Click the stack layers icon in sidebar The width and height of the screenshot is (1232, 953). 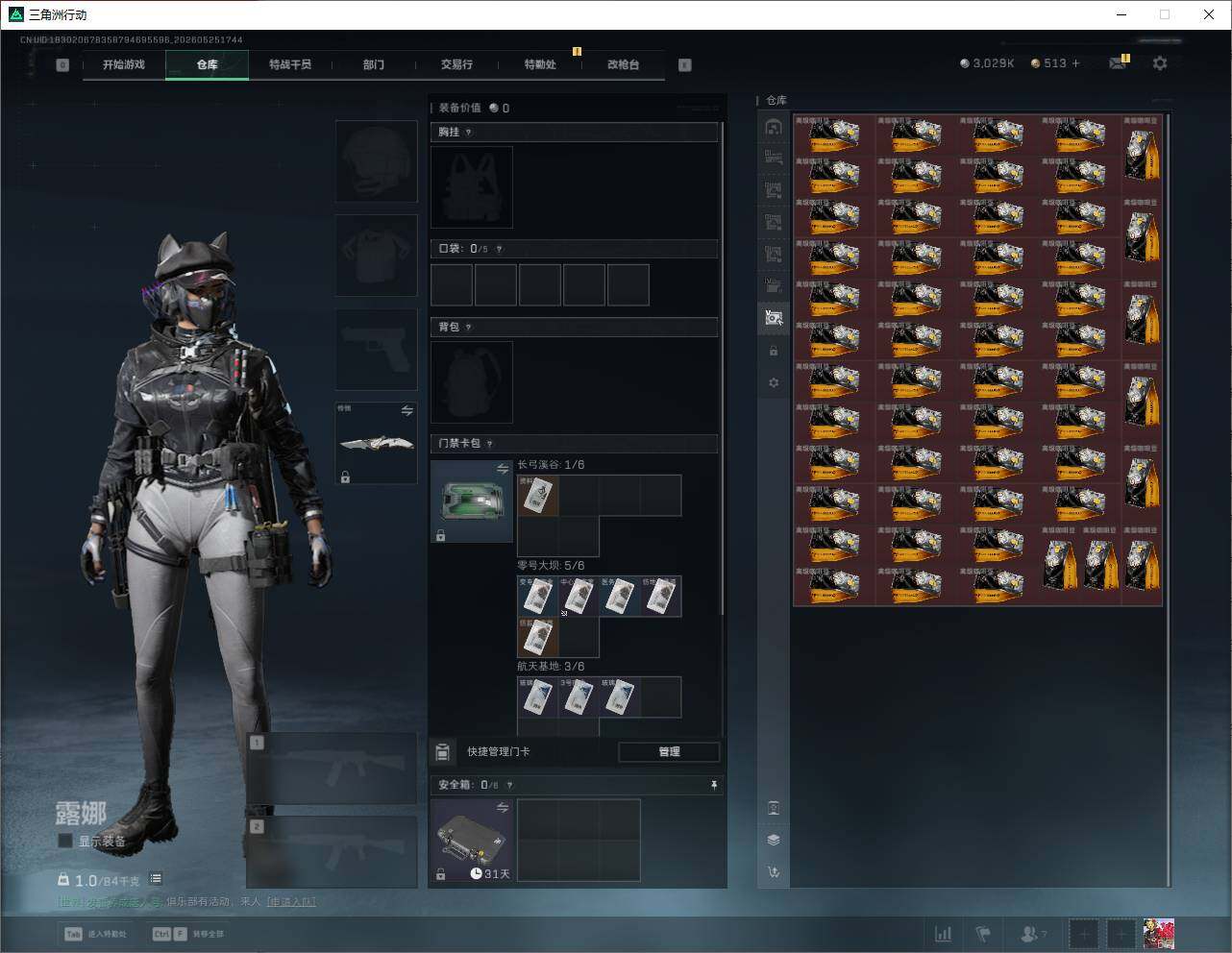pos(774,840)
